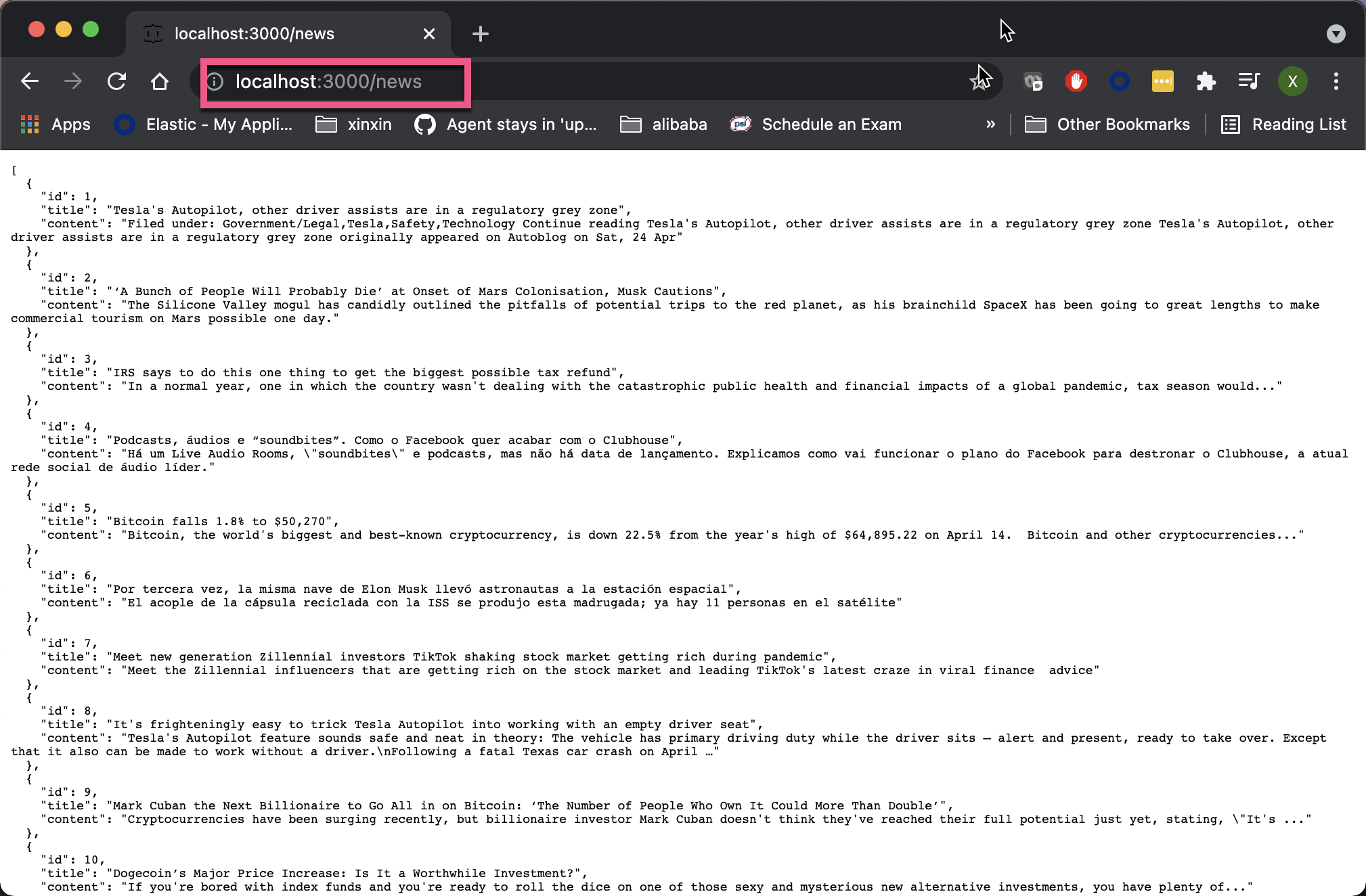
Task: Go back to the previous page
Action: (x=30, y=81)
